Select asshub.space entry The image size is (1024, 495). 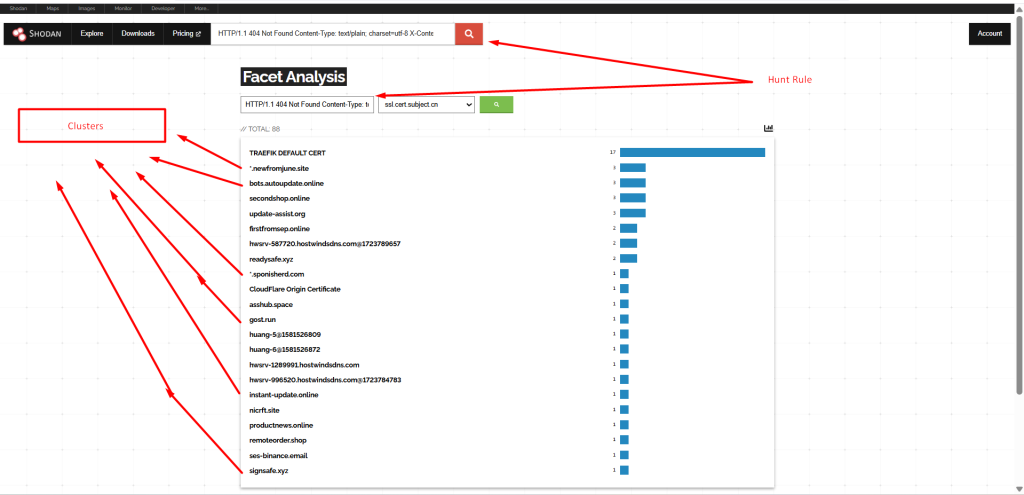(271, 304)
